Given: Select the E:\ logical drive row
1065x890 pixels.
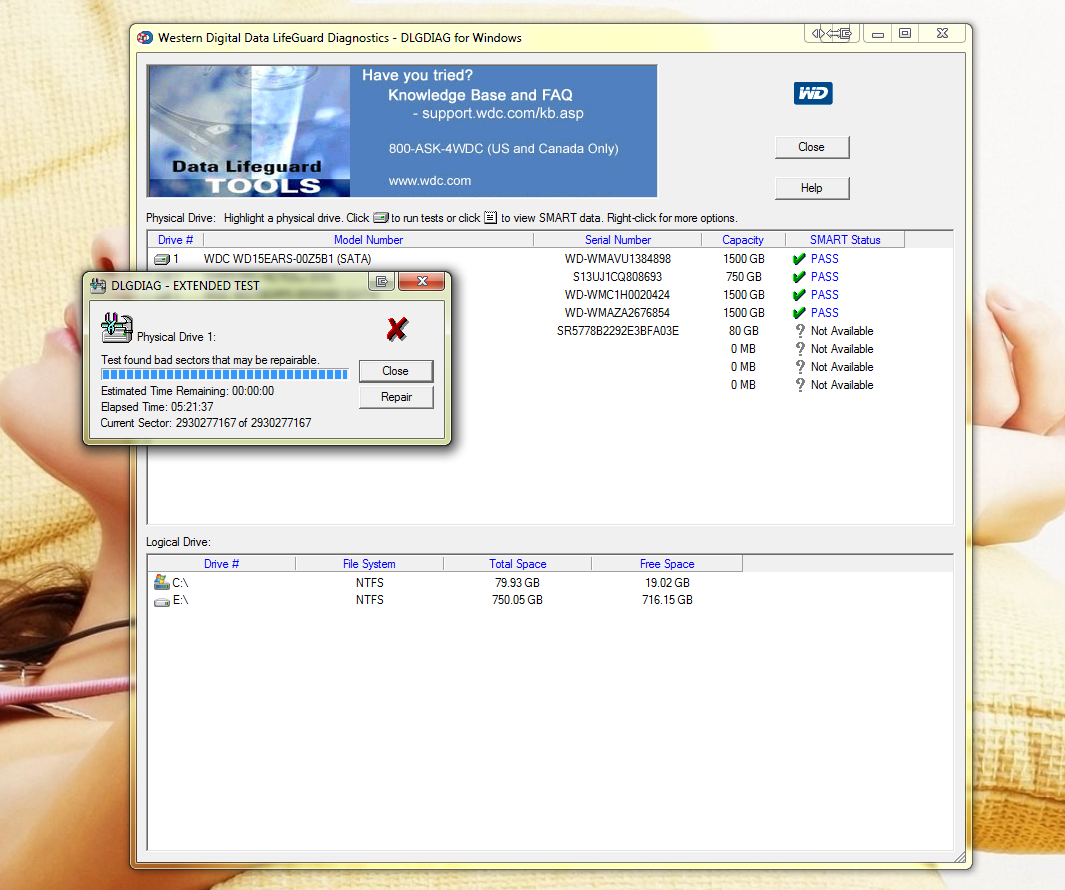Looking at the screenshot, I should (445, 600).
